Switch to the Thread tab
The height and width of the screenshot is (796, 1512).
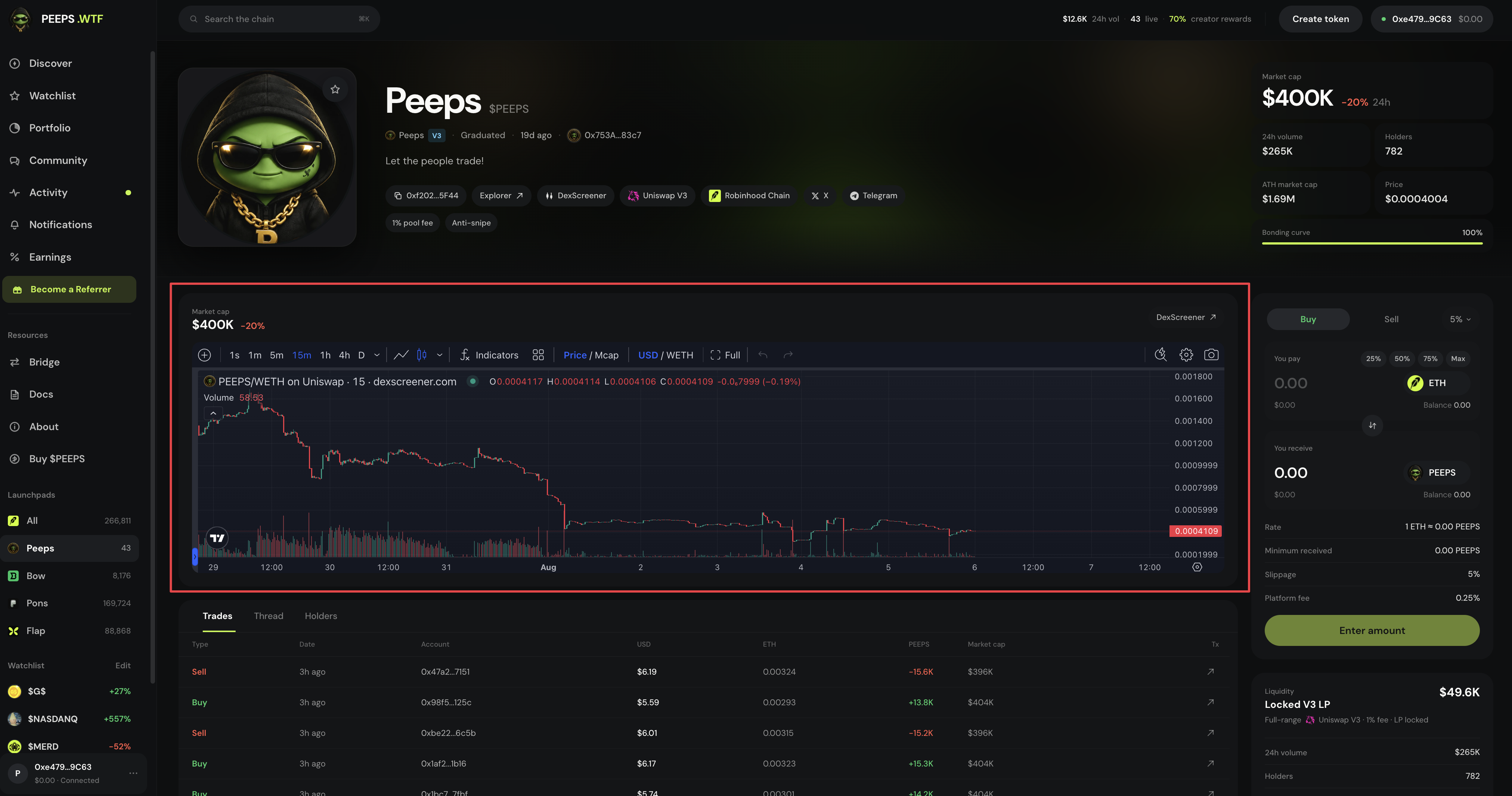pyautogui.click(x=268, y=616)
